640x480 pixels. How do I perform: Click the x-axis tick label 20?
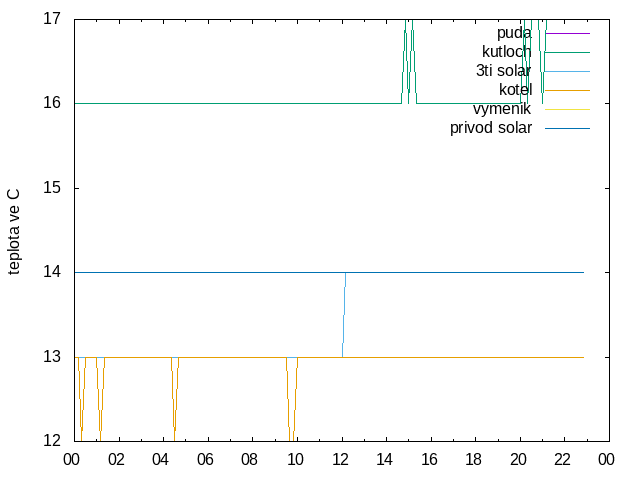pyautogui.click(x=518, y=460)
